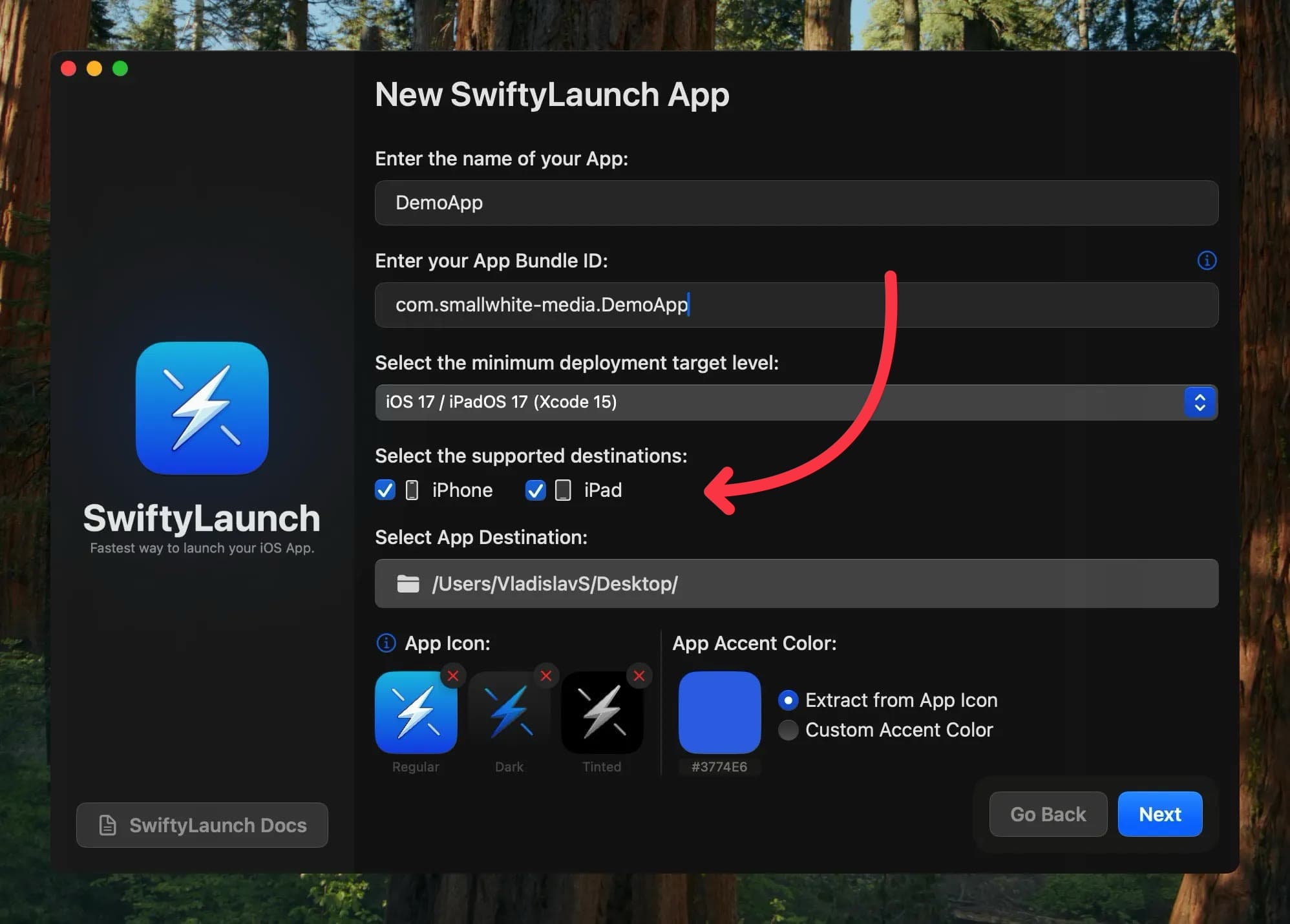Image resolution: width=1290 pixels, height=924 pixels.
Task: Open SwiftyLaunch Docs
Action: [x=202, y=825]
